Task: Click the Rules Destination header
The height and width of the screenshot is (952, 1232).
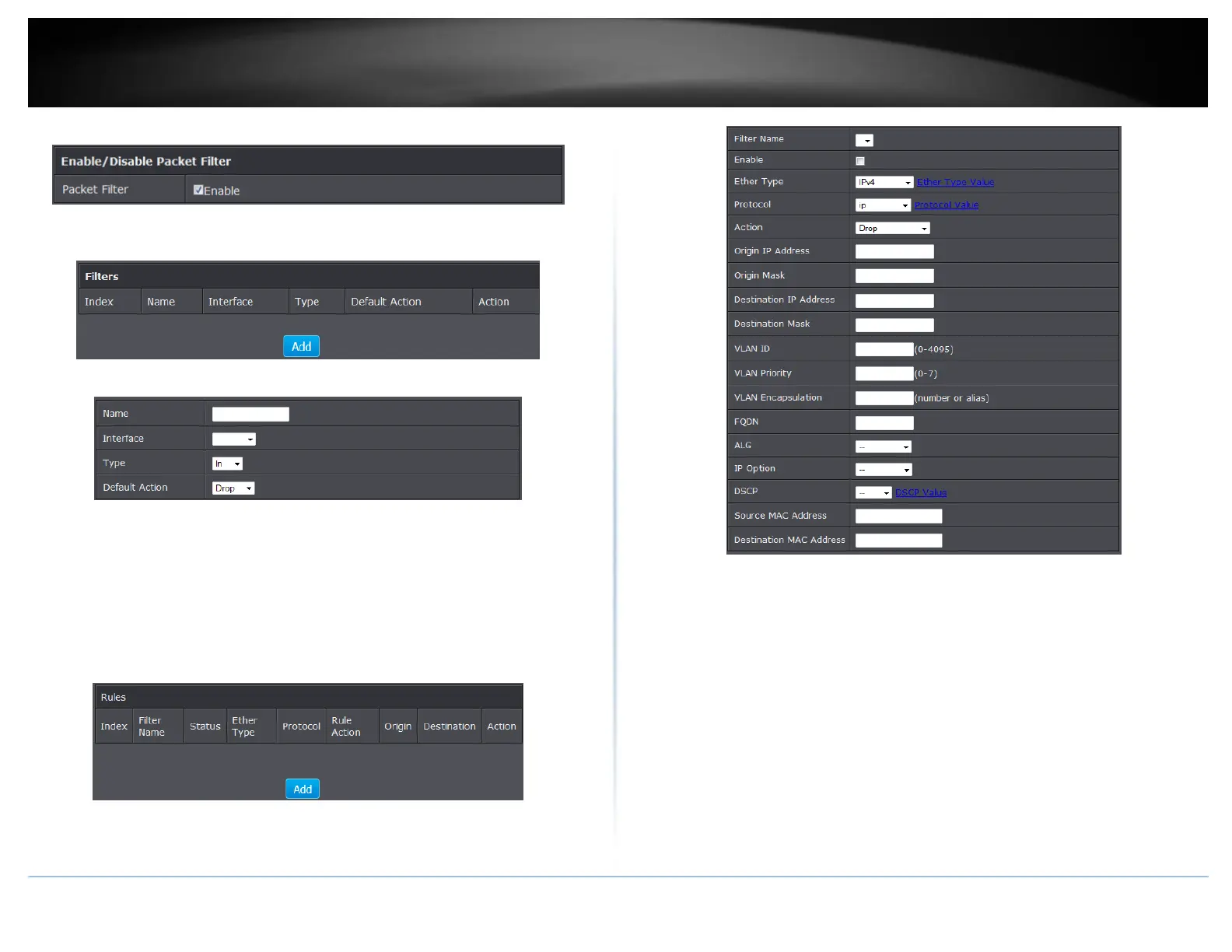Action: coord(450,726)
